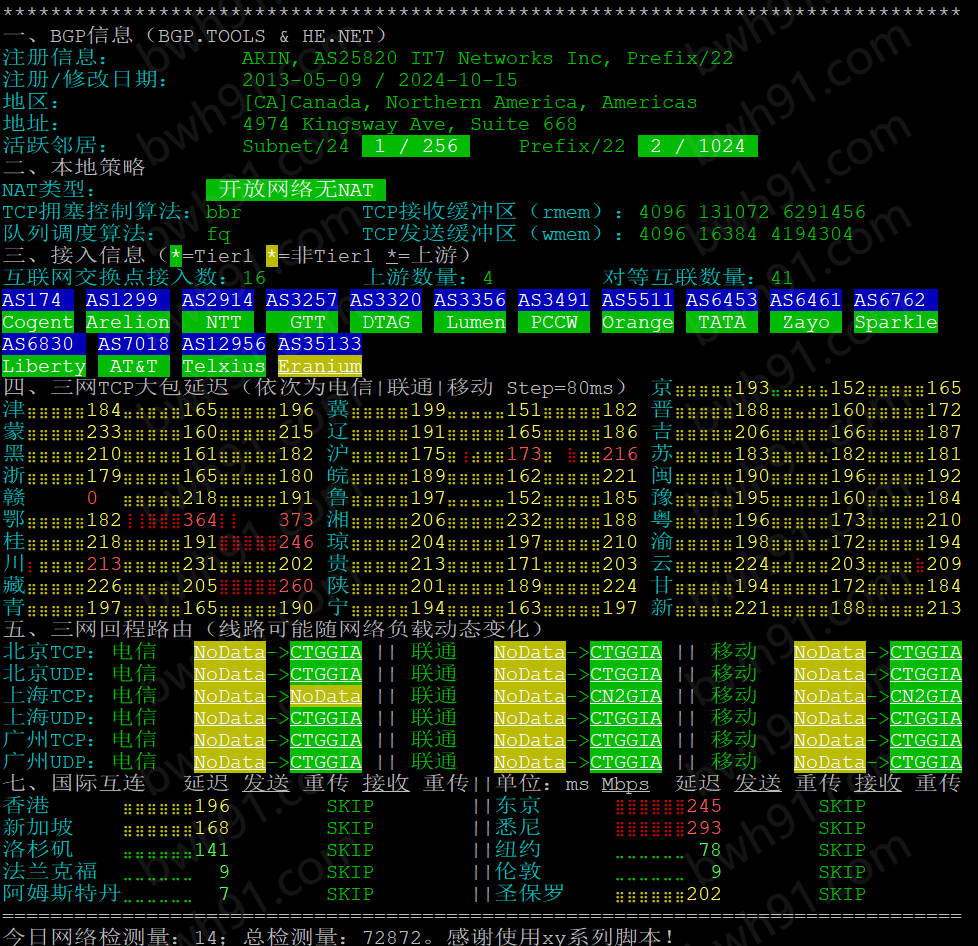Click the AS5511 label

[637, 300]
